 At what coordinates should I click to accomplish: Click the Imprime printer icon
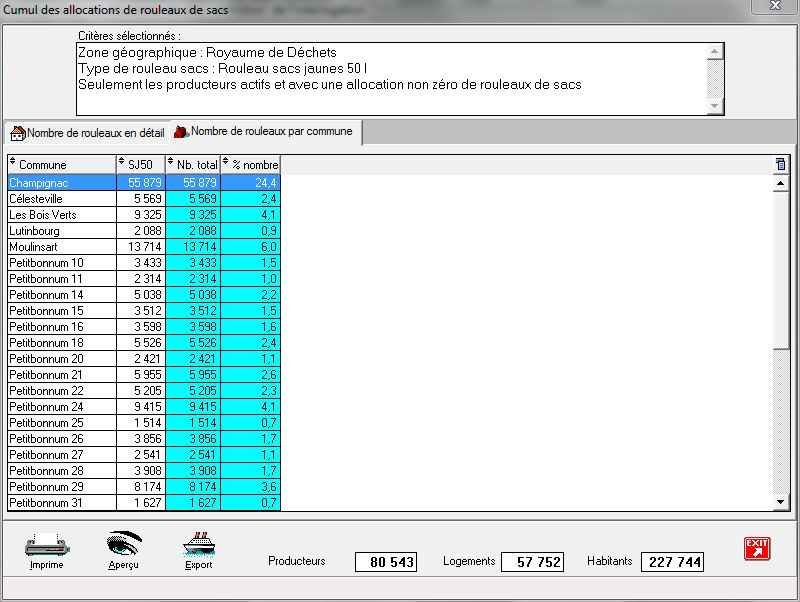[x=45, y=544]
